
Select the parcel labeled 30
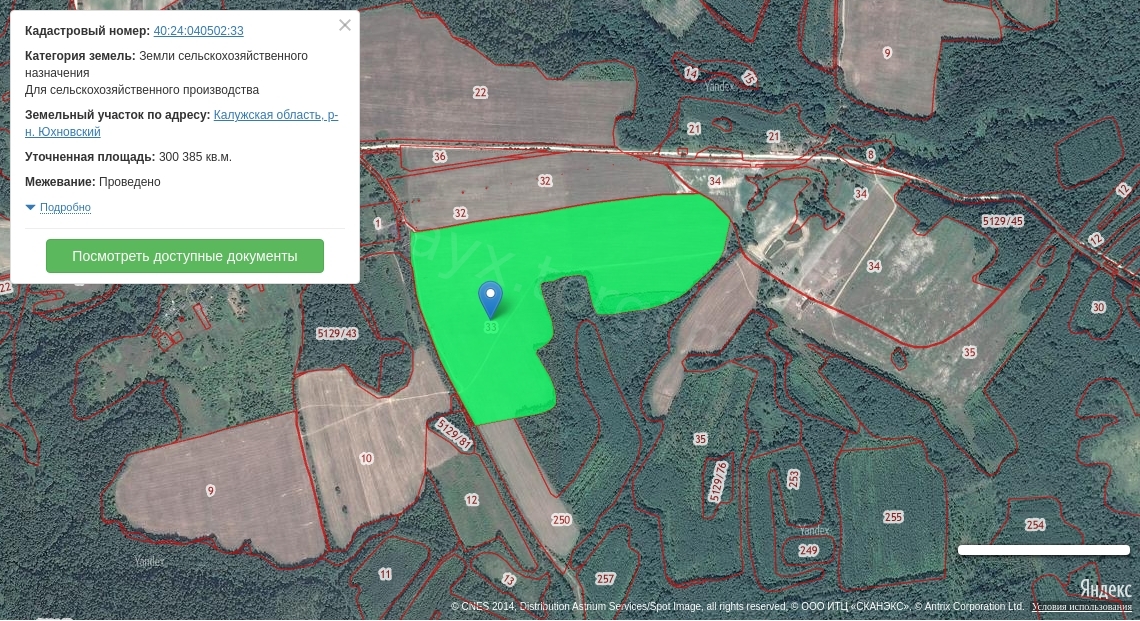pyautogui.click(x=1099, y=307)
